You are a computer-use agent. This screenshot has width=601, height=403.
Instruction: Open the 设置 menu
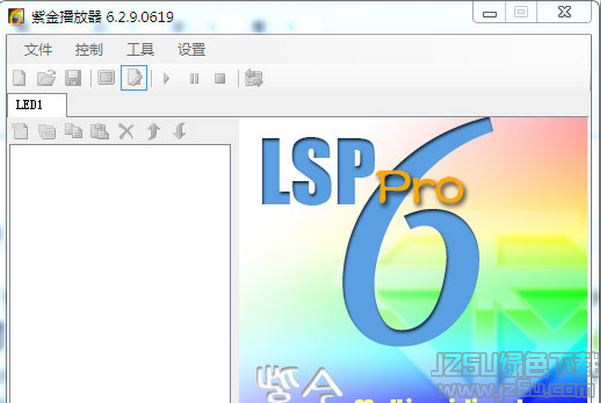[191, 49]
